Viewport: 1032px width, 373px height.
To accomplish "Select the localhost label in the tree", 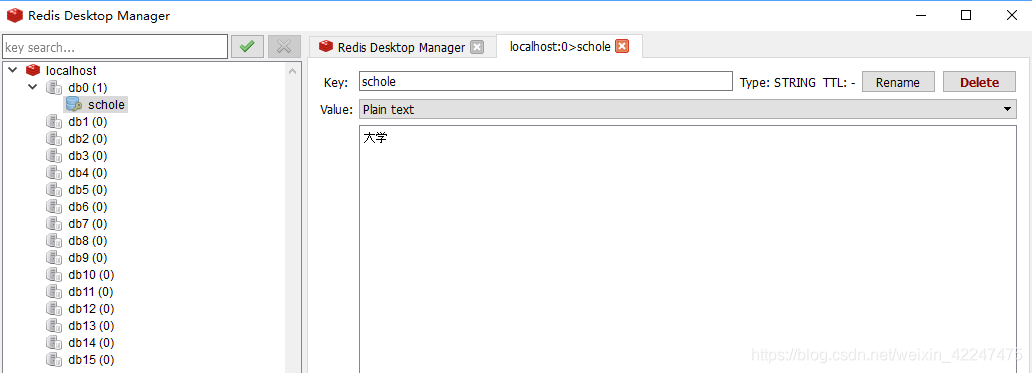I will 71,70.
